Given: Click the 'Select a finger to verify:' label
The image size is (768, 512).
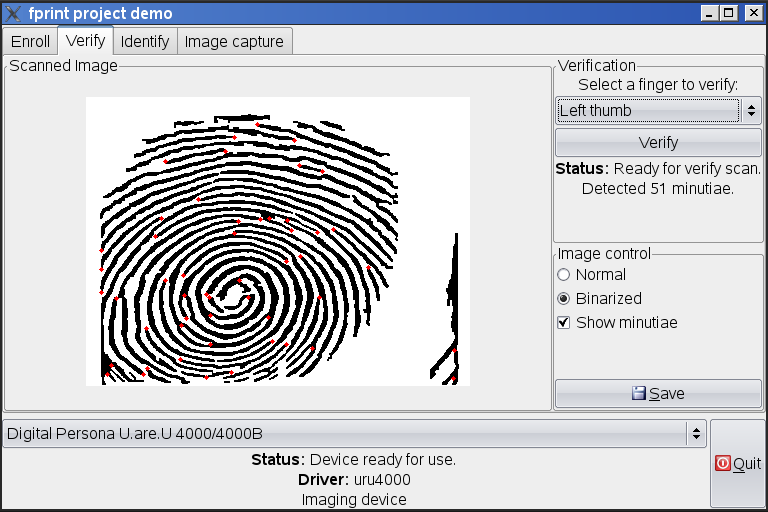Looking at the screenshot, I should pyautogui.click(x=658, y=85).
